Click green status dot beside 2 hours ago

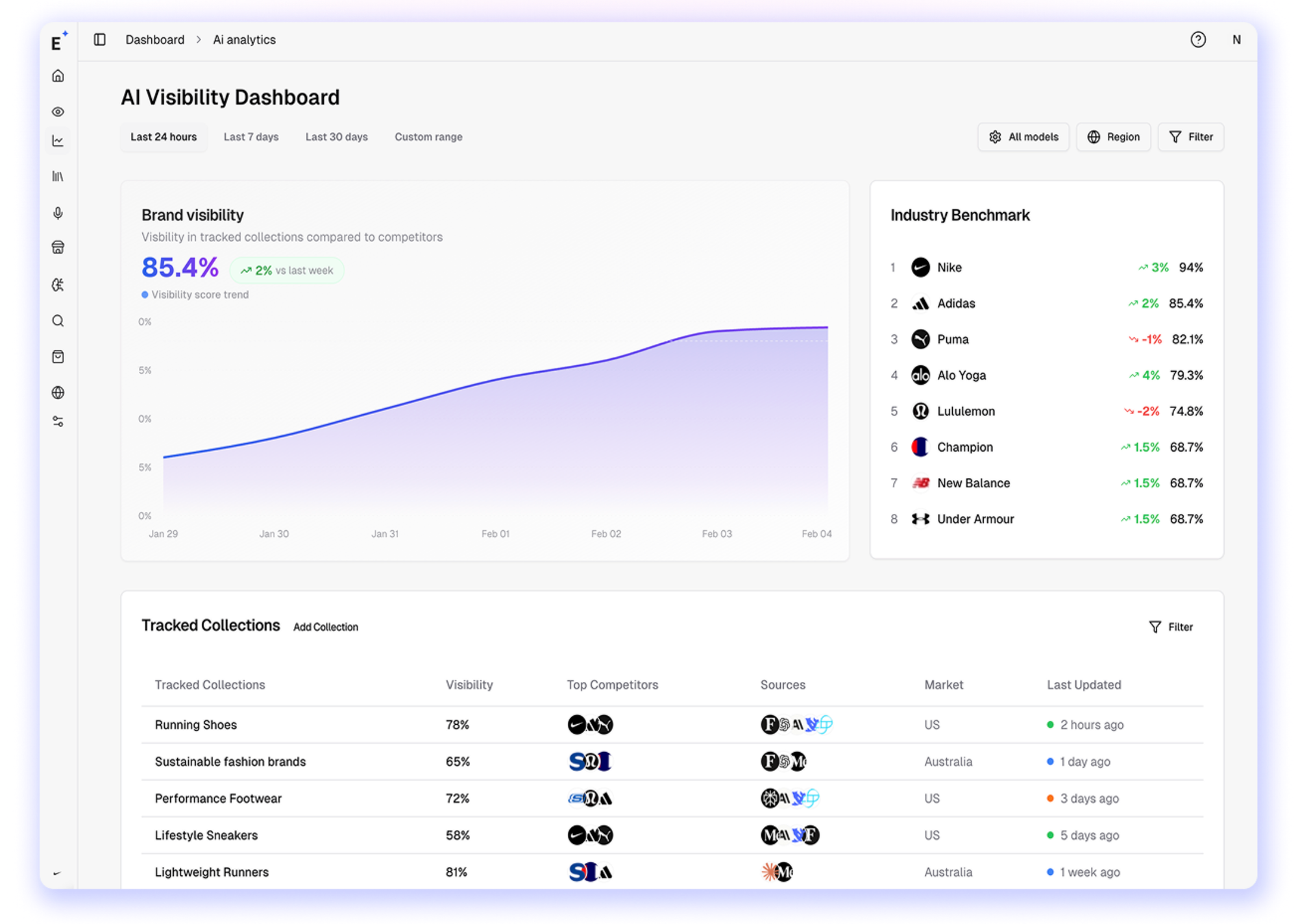[1050, 725]
